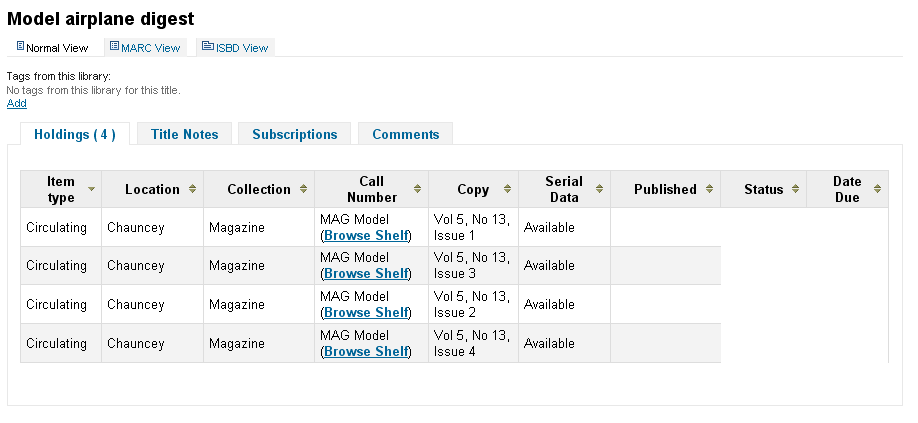Click the Published column sort arrows
The image size is (918, 423).
(x=710, y=189)
